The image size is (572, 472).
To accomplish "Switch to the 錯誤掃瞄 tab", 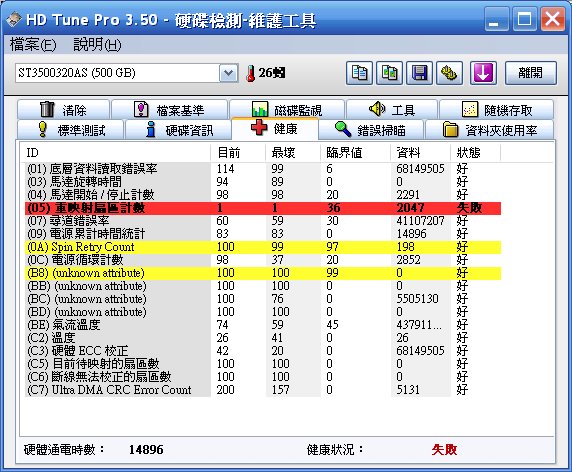I will [x=371, y=129].
